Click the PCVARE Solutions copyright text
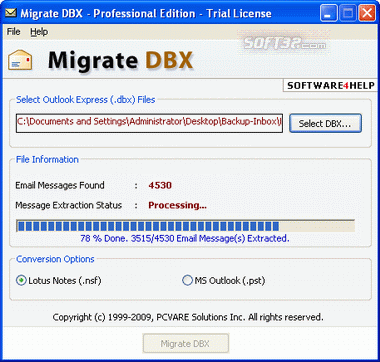The height and width of the screenshot is (362, 380). coord(188,317)
